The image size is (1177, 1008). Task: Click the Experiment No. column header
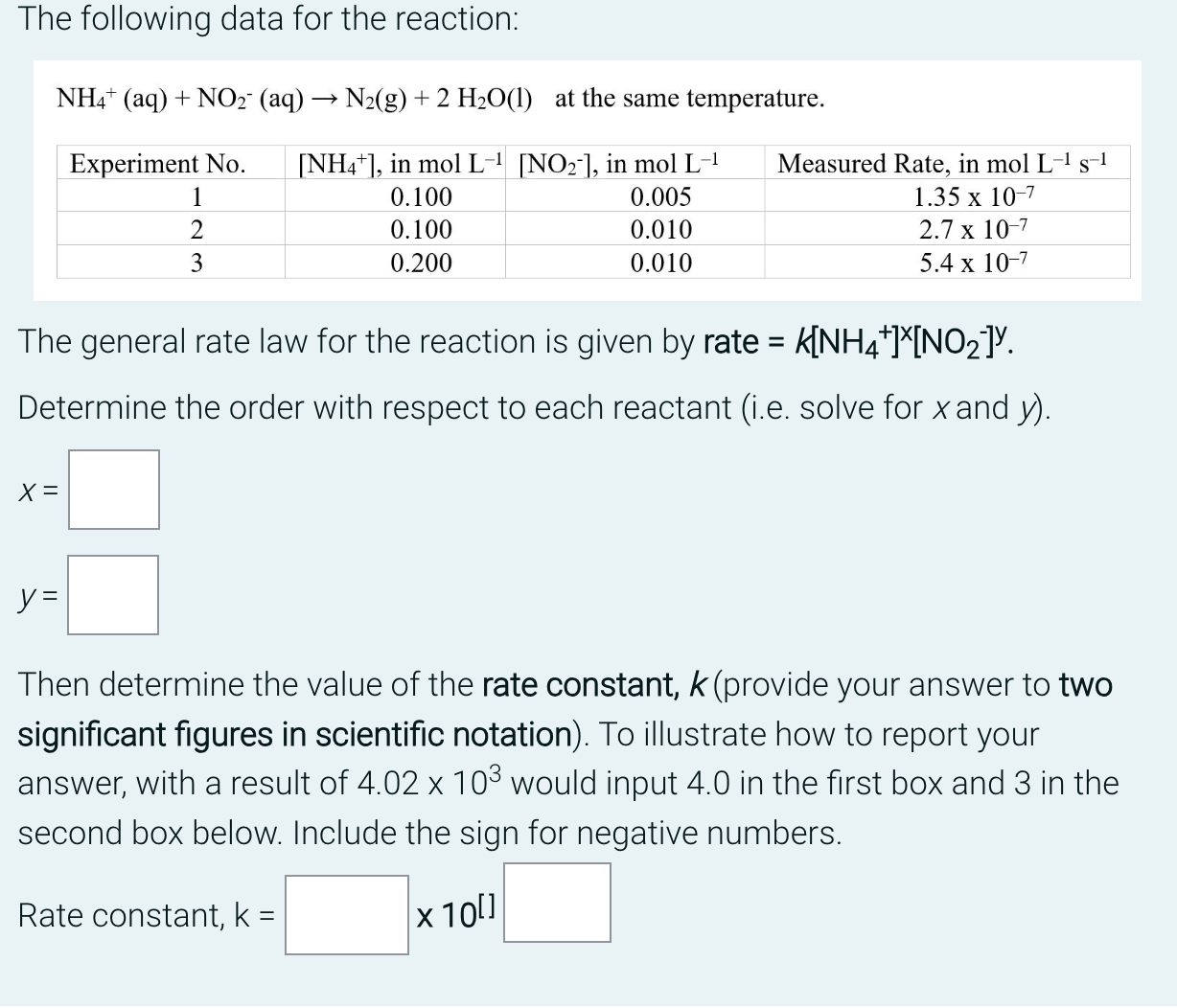pos(159,164)
